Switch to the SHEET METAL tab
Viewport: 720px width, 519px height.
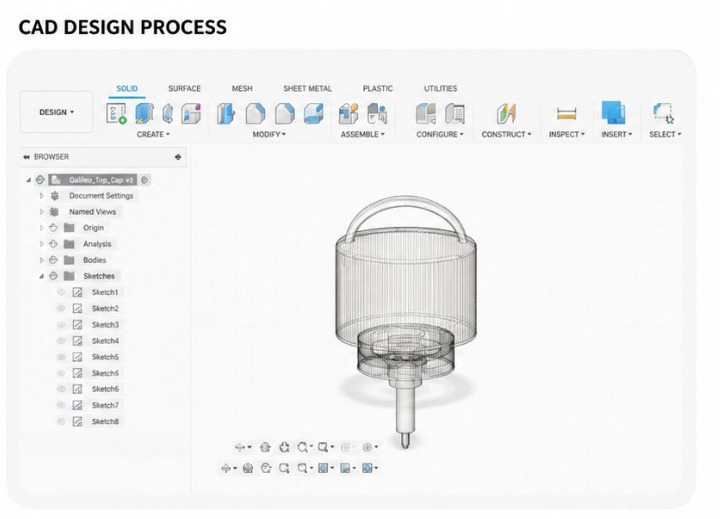pos(308,89)
